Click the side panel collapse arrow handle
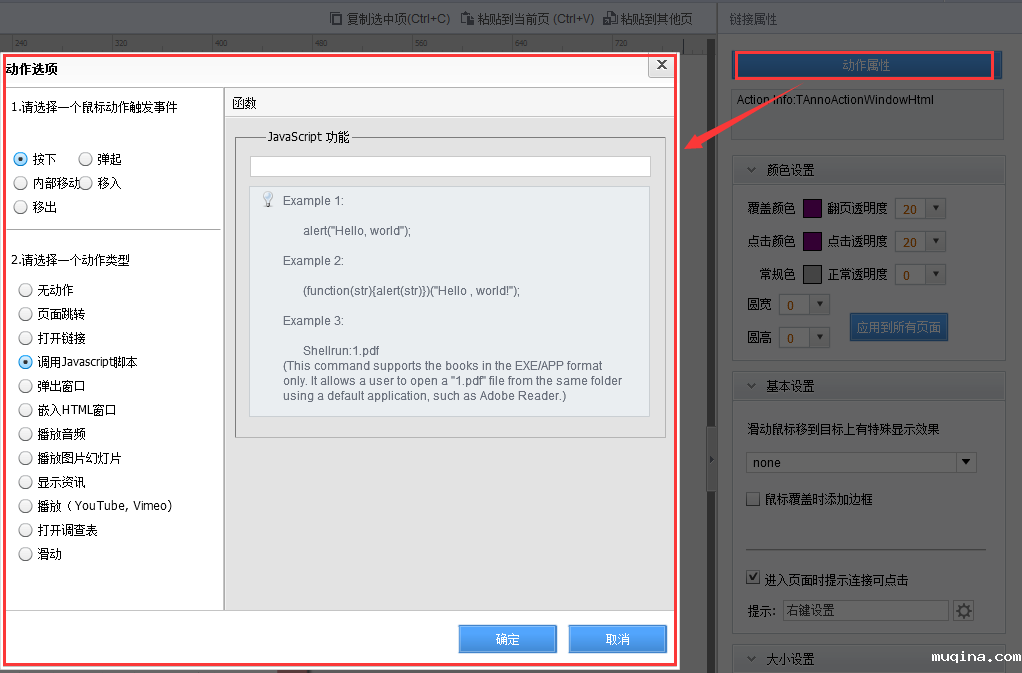 pyautogui.click(x=711, y=458)
